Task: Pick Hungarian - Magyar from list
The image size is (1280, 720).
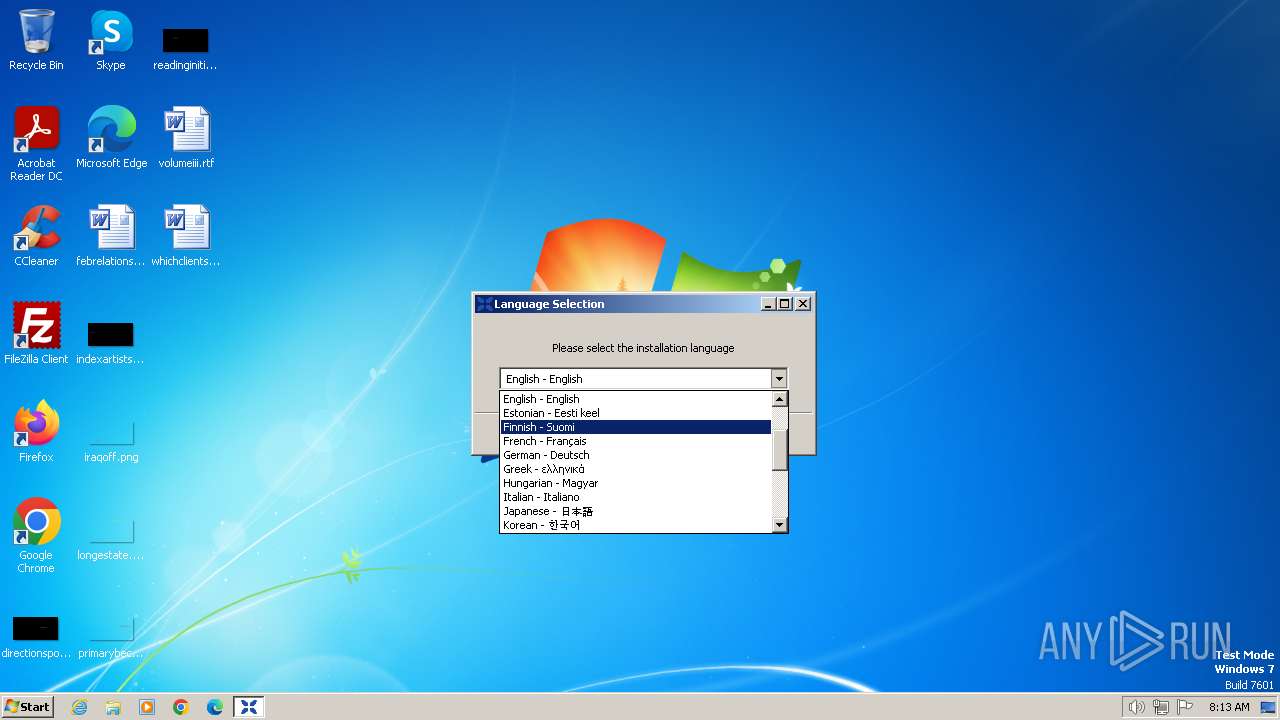Action: pyautogui.click(x=636, y=483)
